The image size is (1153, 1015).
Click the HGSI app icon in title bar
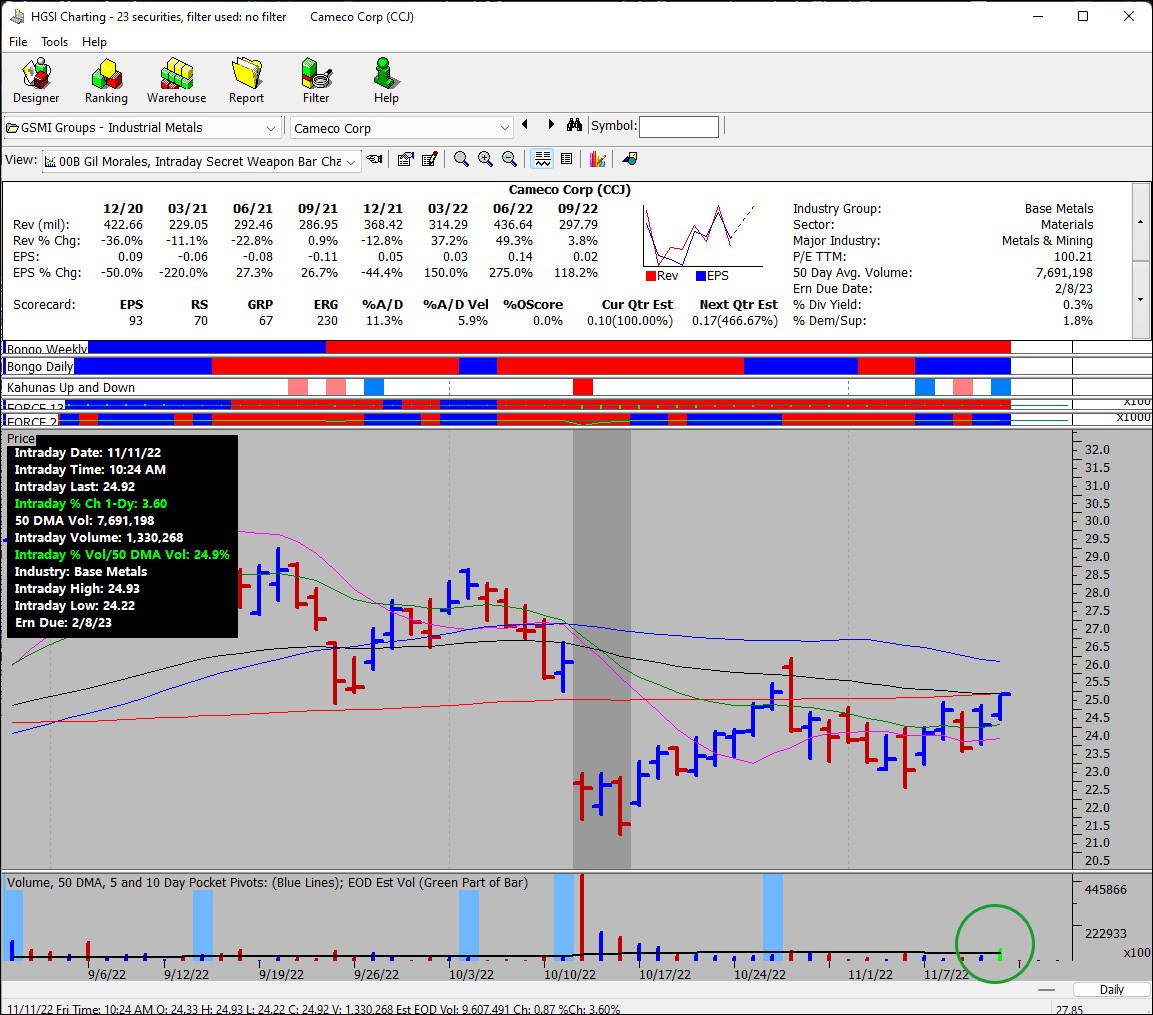16,16
